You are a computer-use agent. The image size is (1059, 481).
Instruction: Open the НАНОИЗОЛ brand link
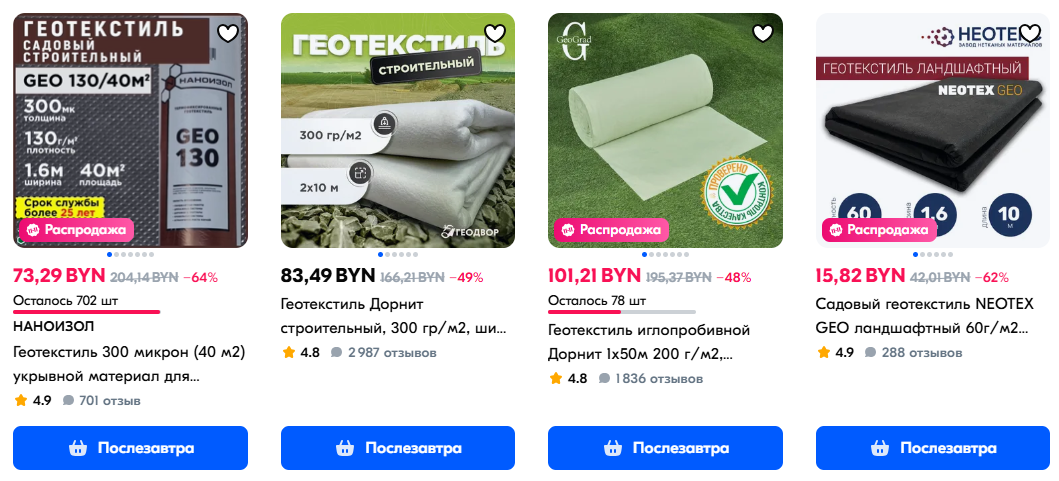tap(53, 327)
